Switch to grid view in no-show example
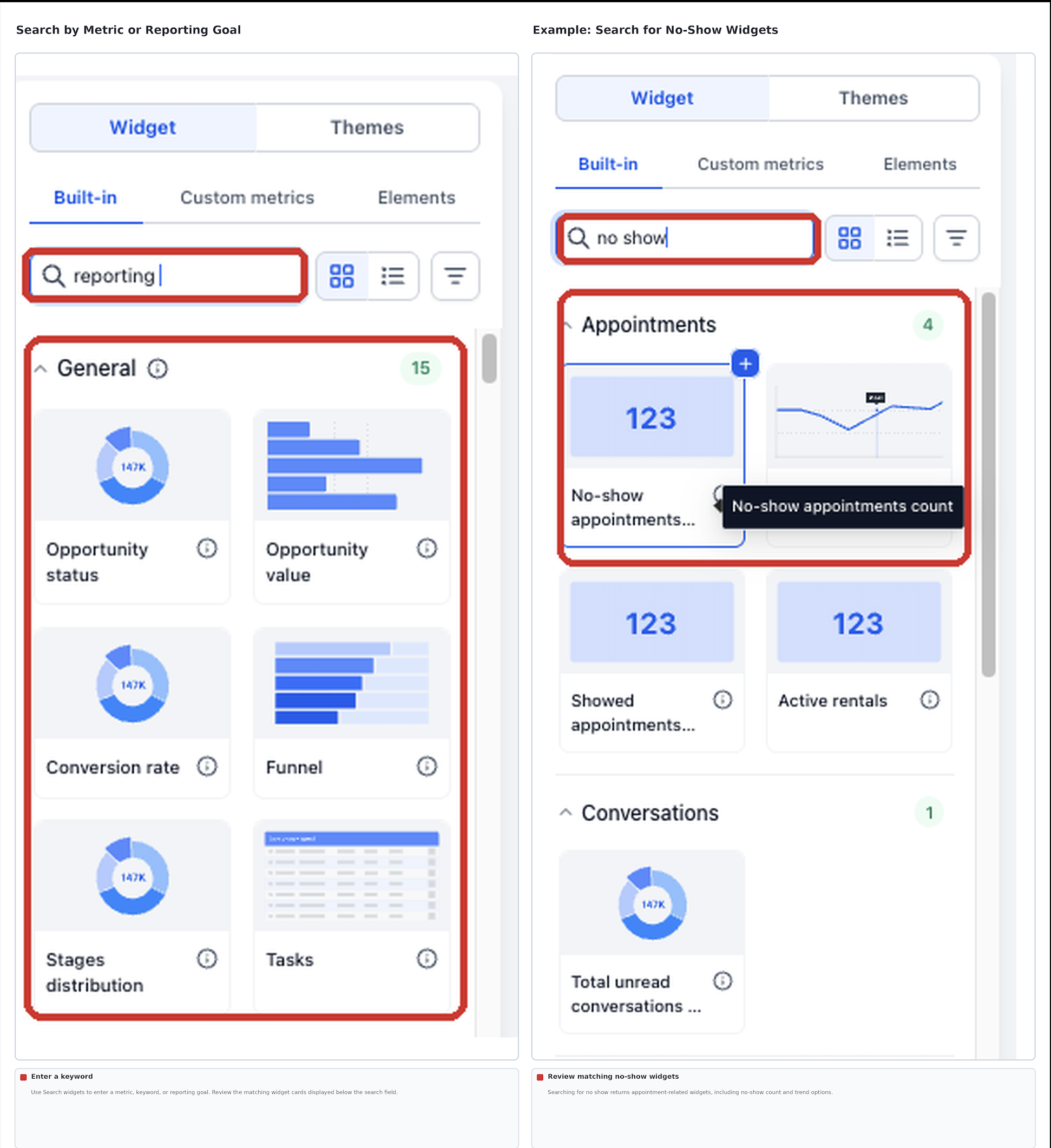 coord(849,238)
